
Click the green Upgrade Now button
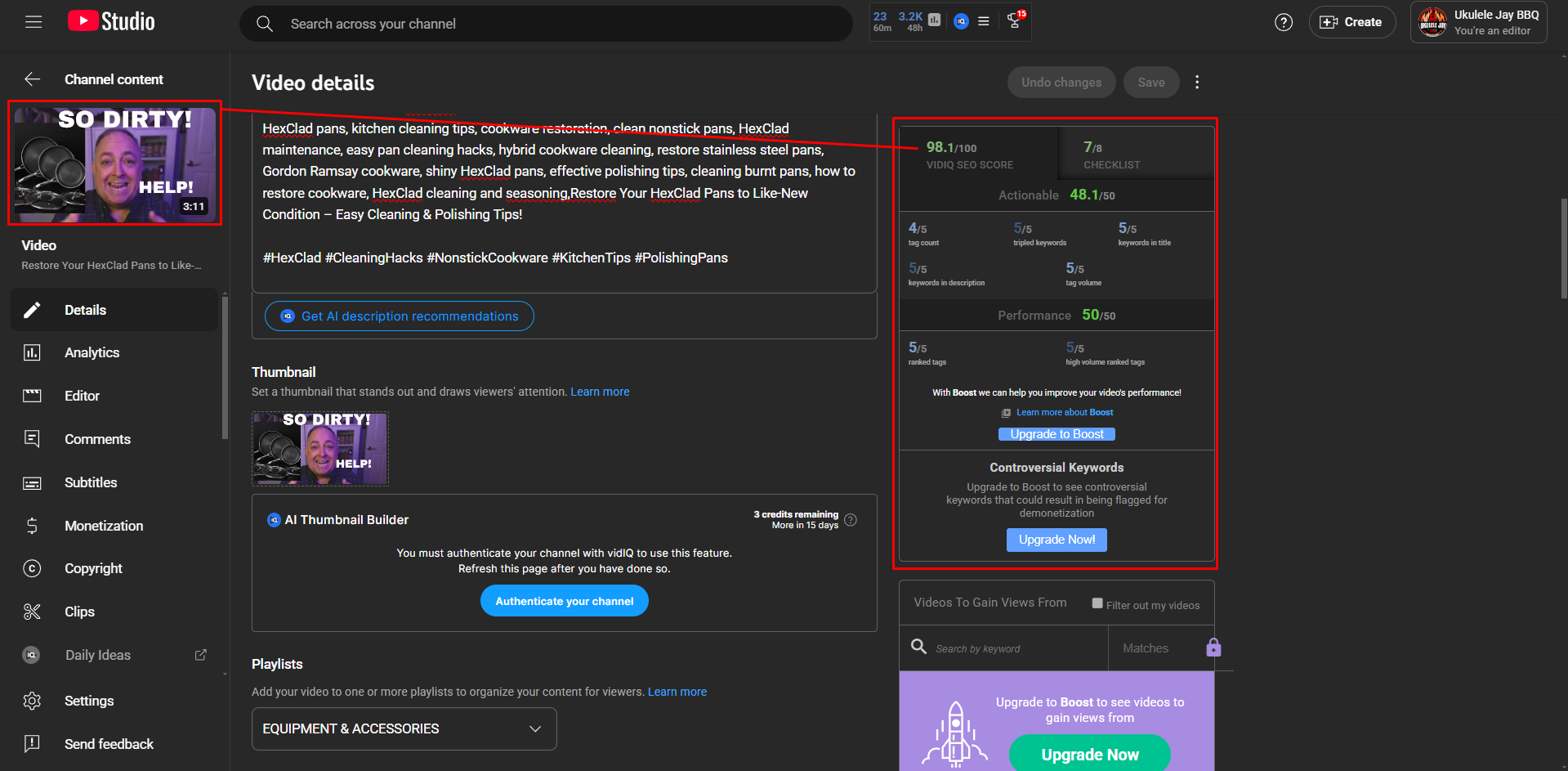(x=1089, y=754)
